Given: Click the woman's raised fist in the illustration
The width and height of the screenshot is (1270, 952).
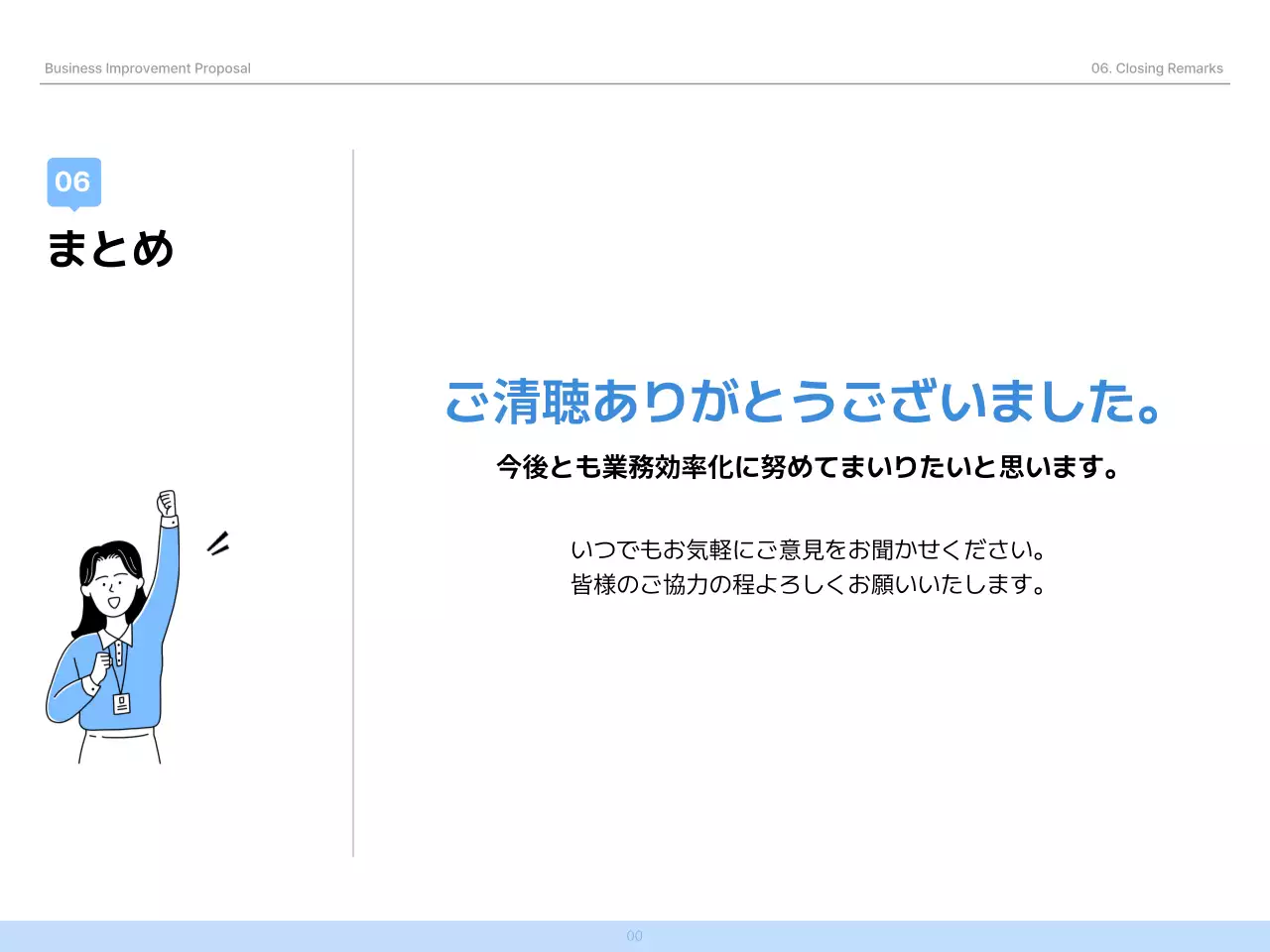Looking at the screenshot, I should 169,501.
